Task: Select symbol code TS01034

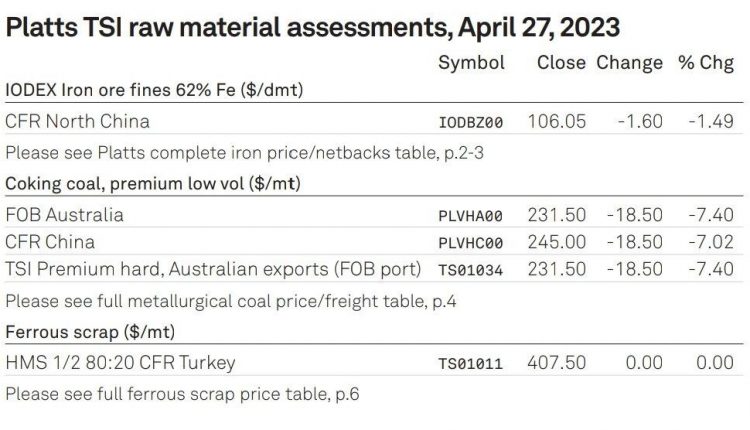Action: tap(471, 270)
